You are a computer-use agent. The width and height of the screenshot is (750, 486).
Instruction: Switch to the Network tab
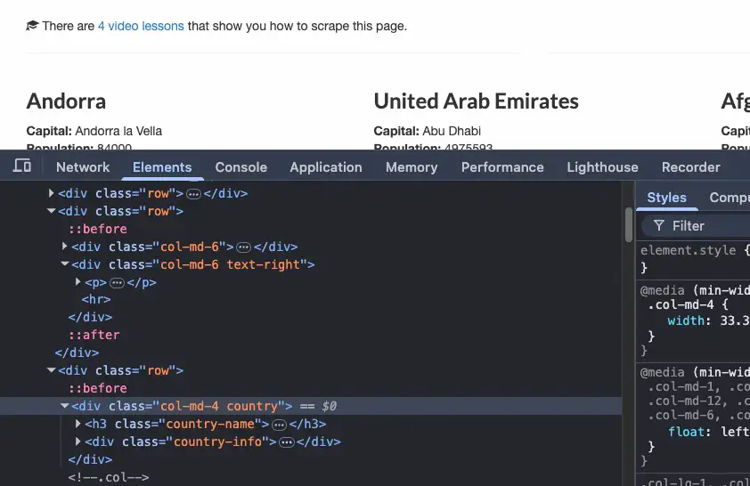point(83,167)
